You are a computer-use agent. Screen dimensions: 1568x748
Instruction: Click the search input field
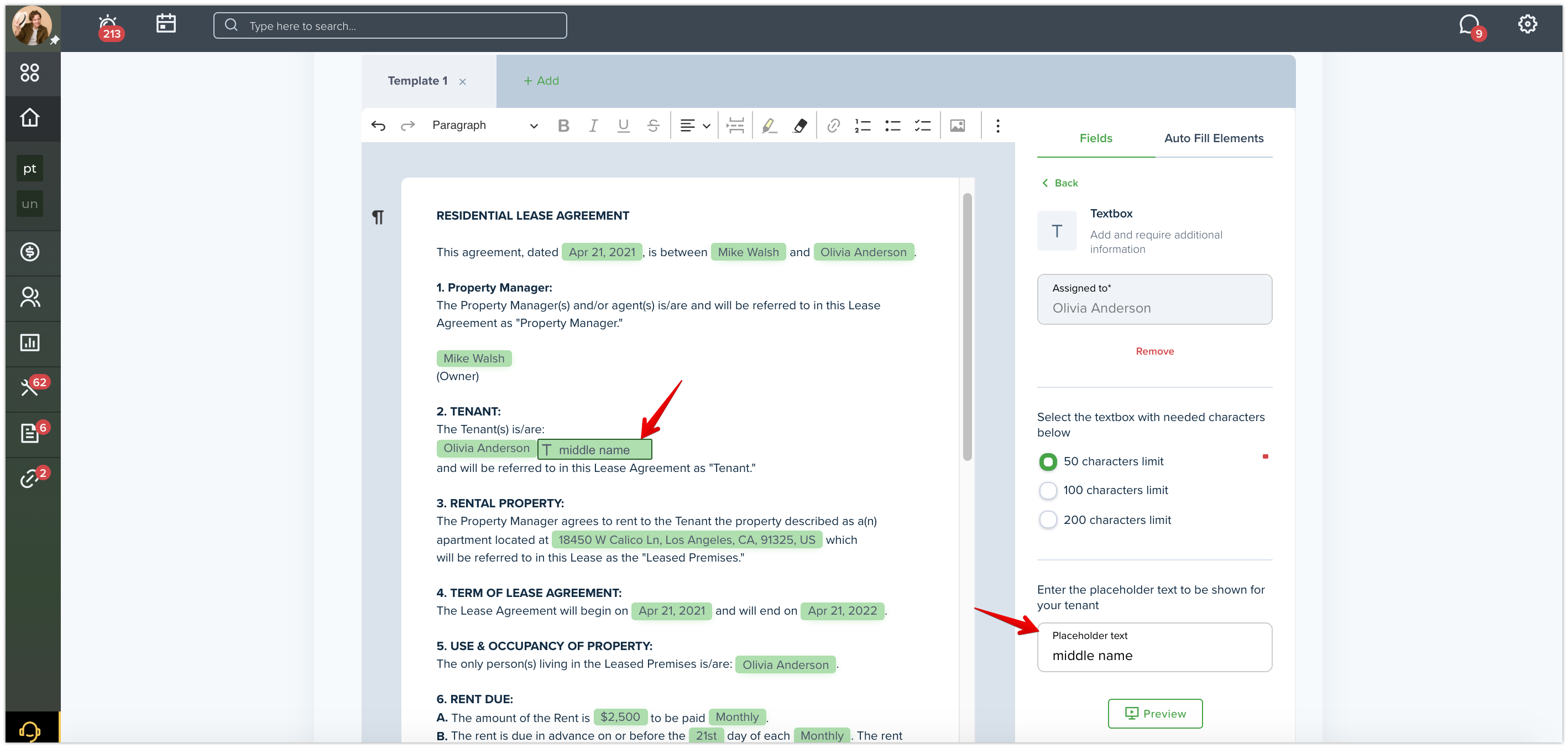pyautogui.click(x=390, y=25)
